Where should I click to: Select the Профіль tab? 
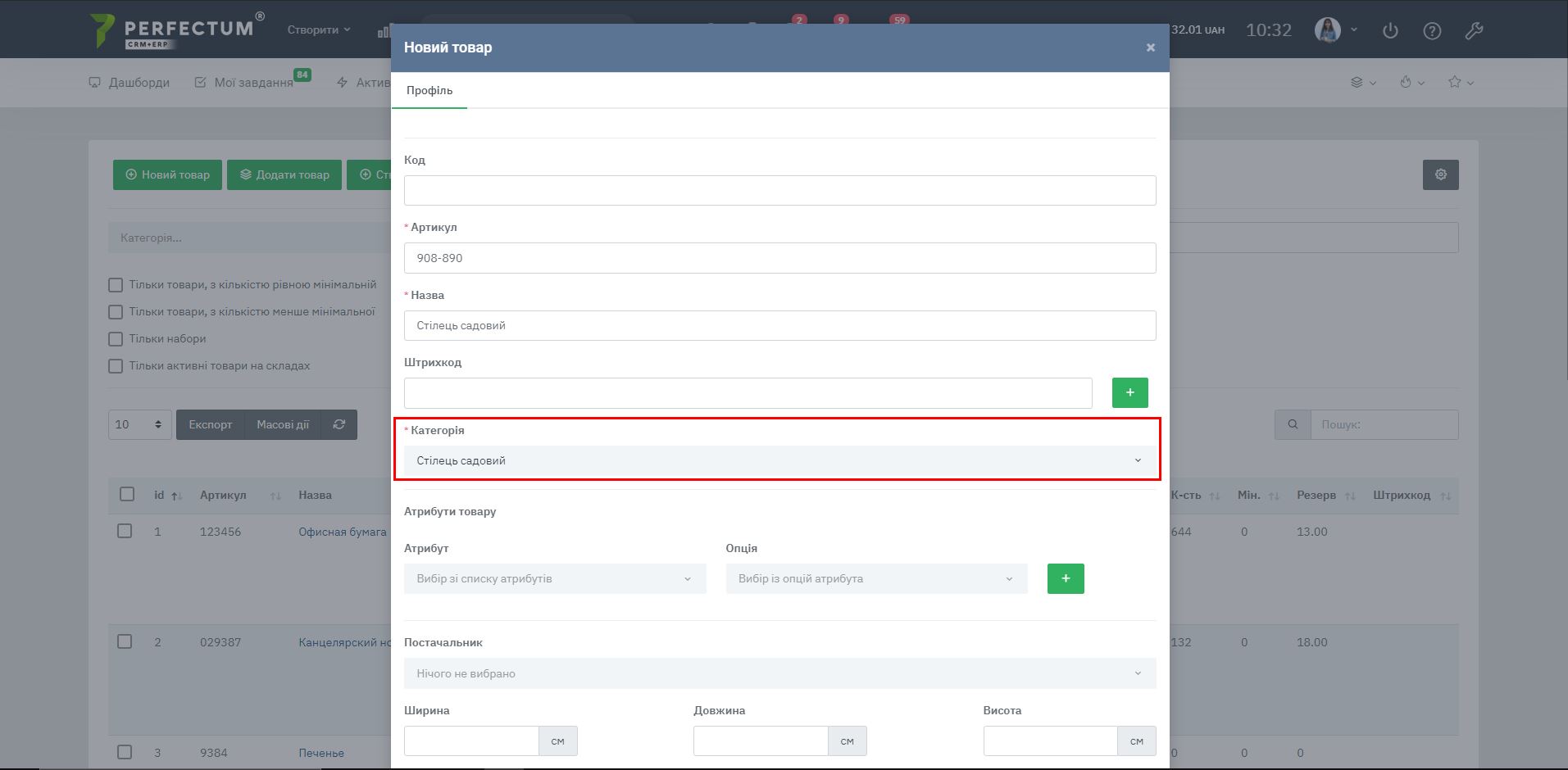click(x=429, y=90)
